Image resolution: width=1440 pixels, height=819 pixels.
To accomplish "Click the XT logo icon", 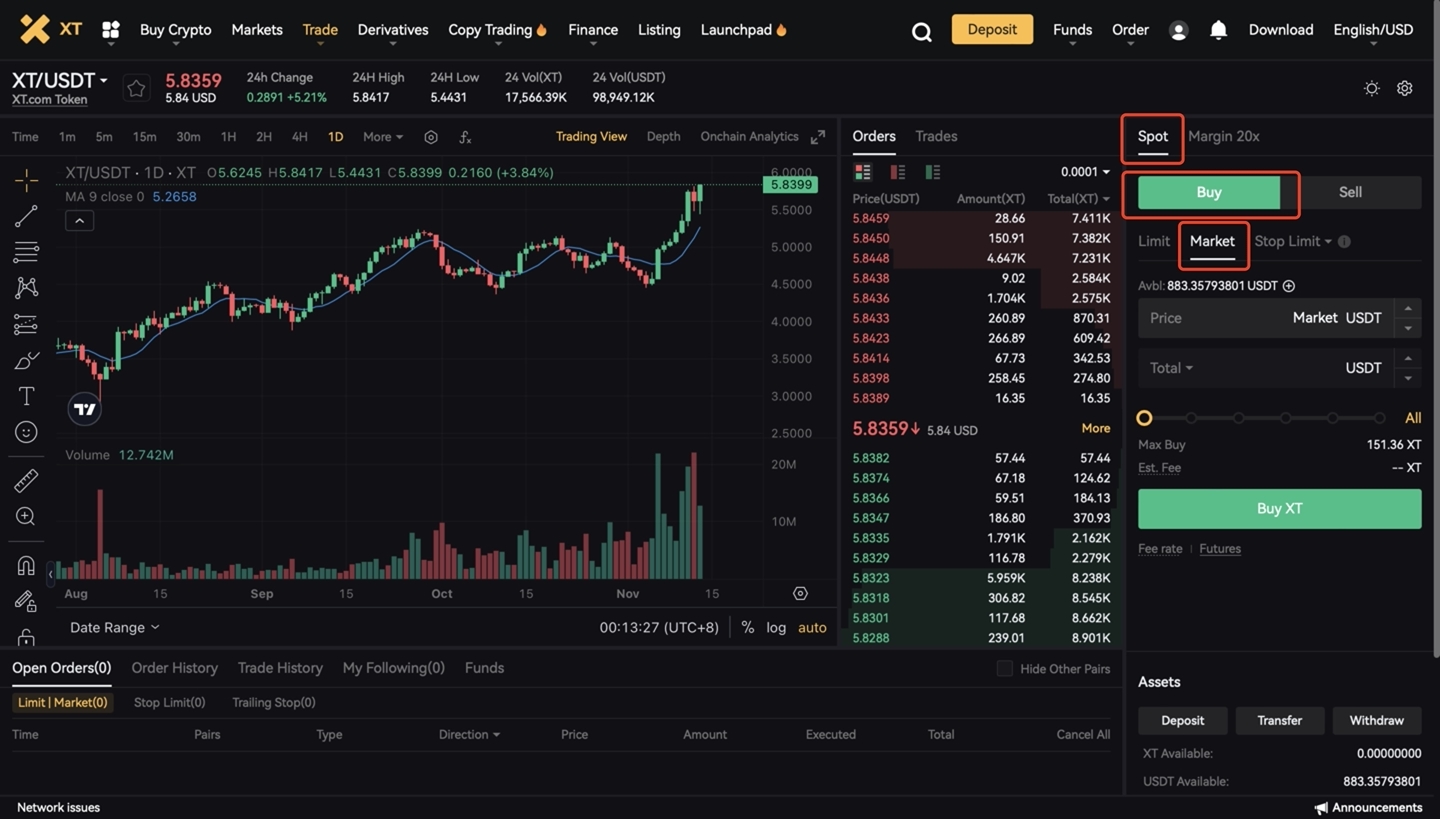I will tap(35, 29).
